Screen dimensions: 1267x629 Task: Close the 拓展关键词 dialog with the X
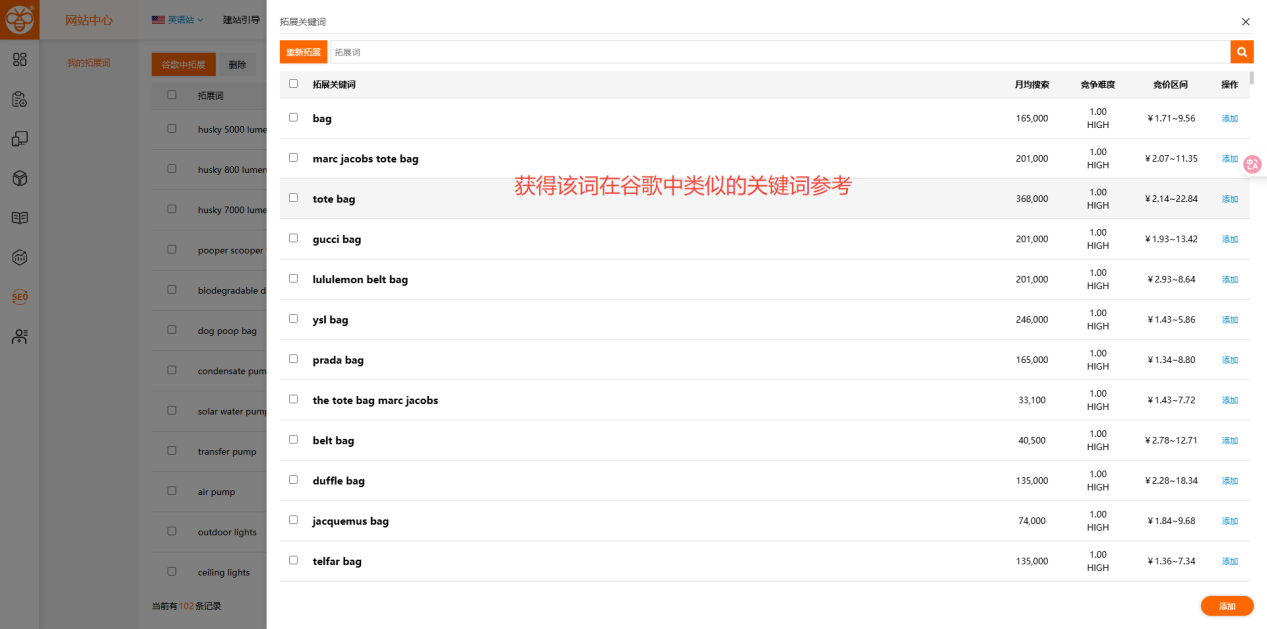pyautogui.click(x=1245, y=21)
